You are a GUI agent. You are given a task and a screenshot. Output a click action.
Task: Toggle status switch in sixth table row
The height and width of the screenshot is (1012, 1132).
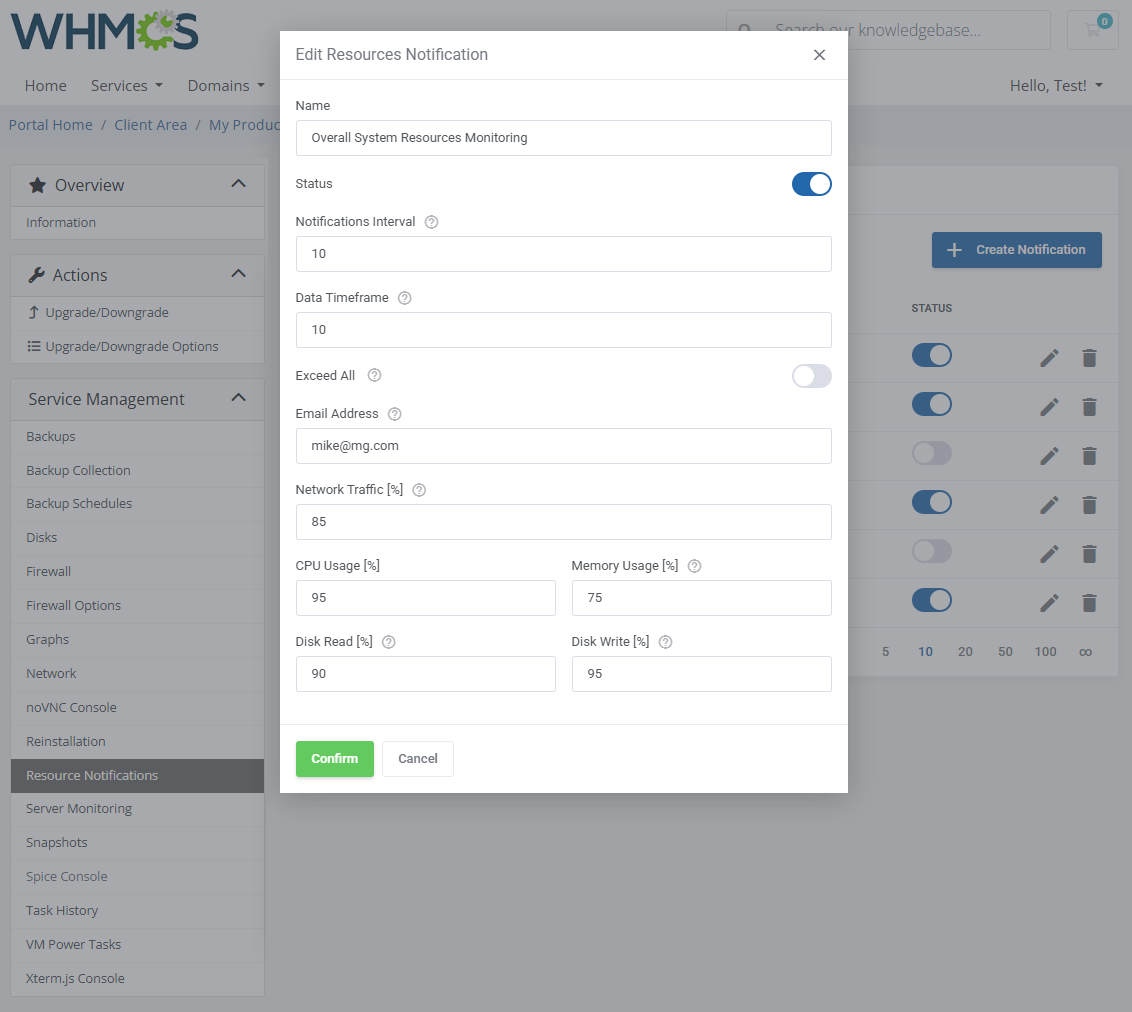(931, 600)
